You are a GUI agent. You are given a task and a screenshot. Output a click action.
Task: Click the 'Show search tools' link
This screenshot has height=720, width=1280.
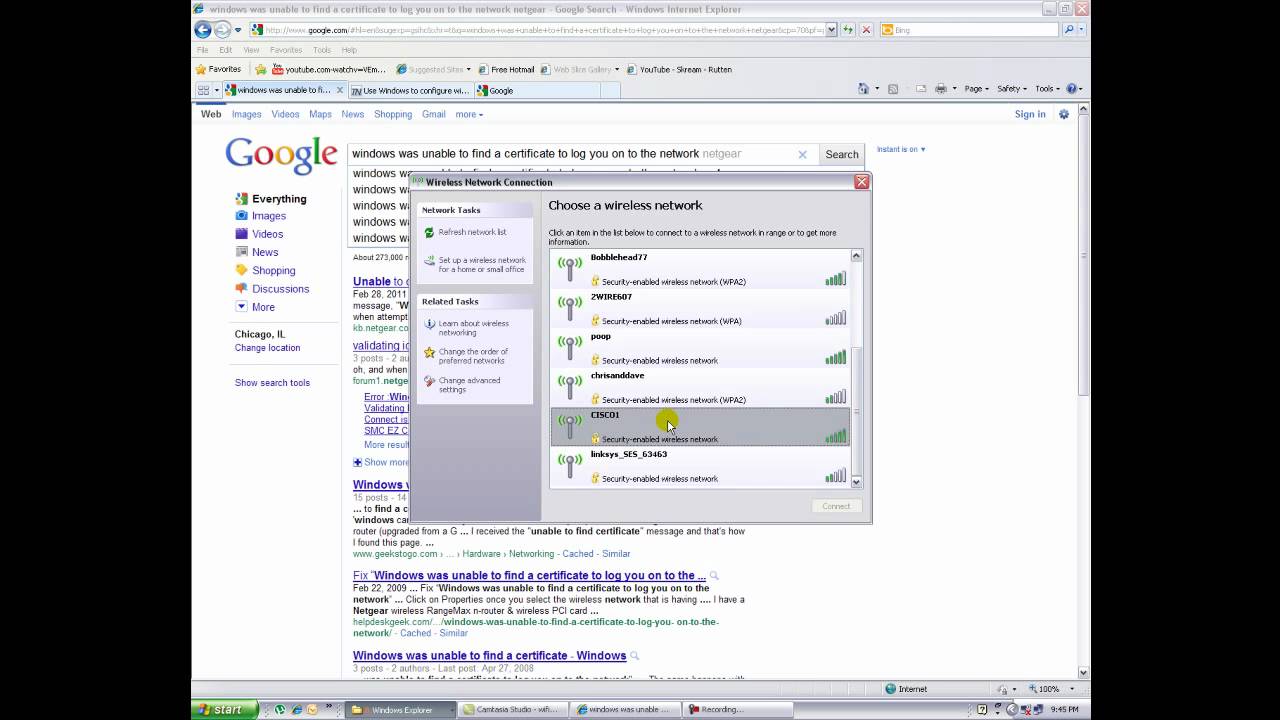272,383
